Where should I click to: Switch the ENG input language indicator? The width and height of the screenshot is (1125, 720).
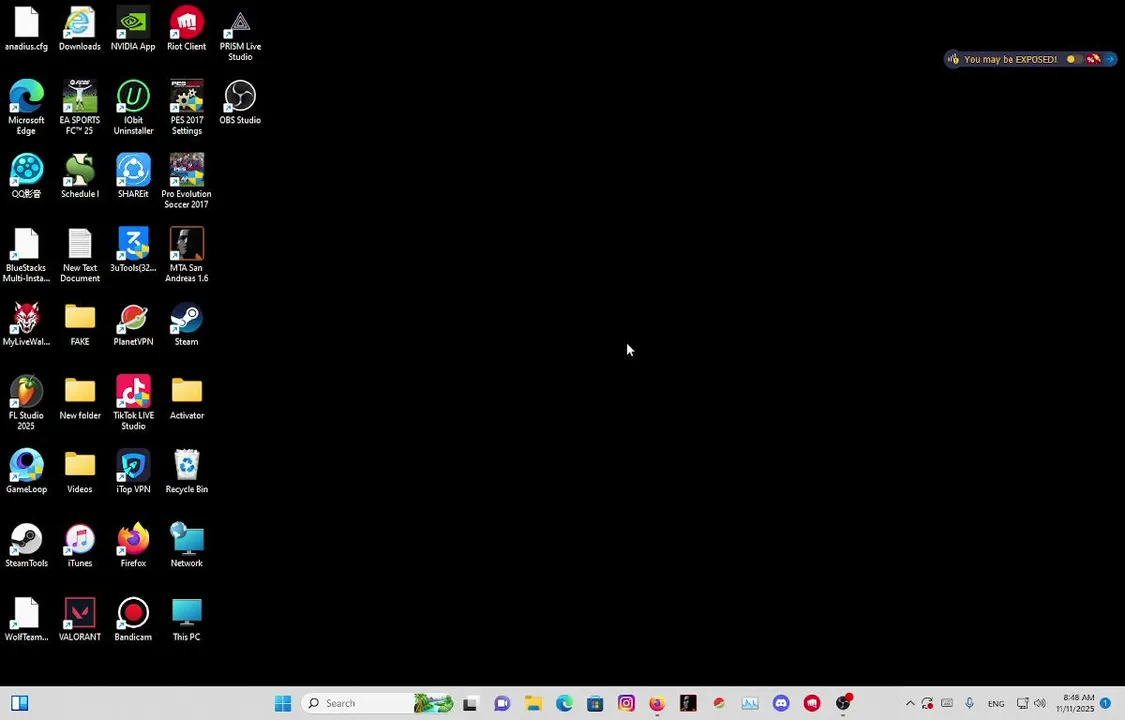click(996, 704)
